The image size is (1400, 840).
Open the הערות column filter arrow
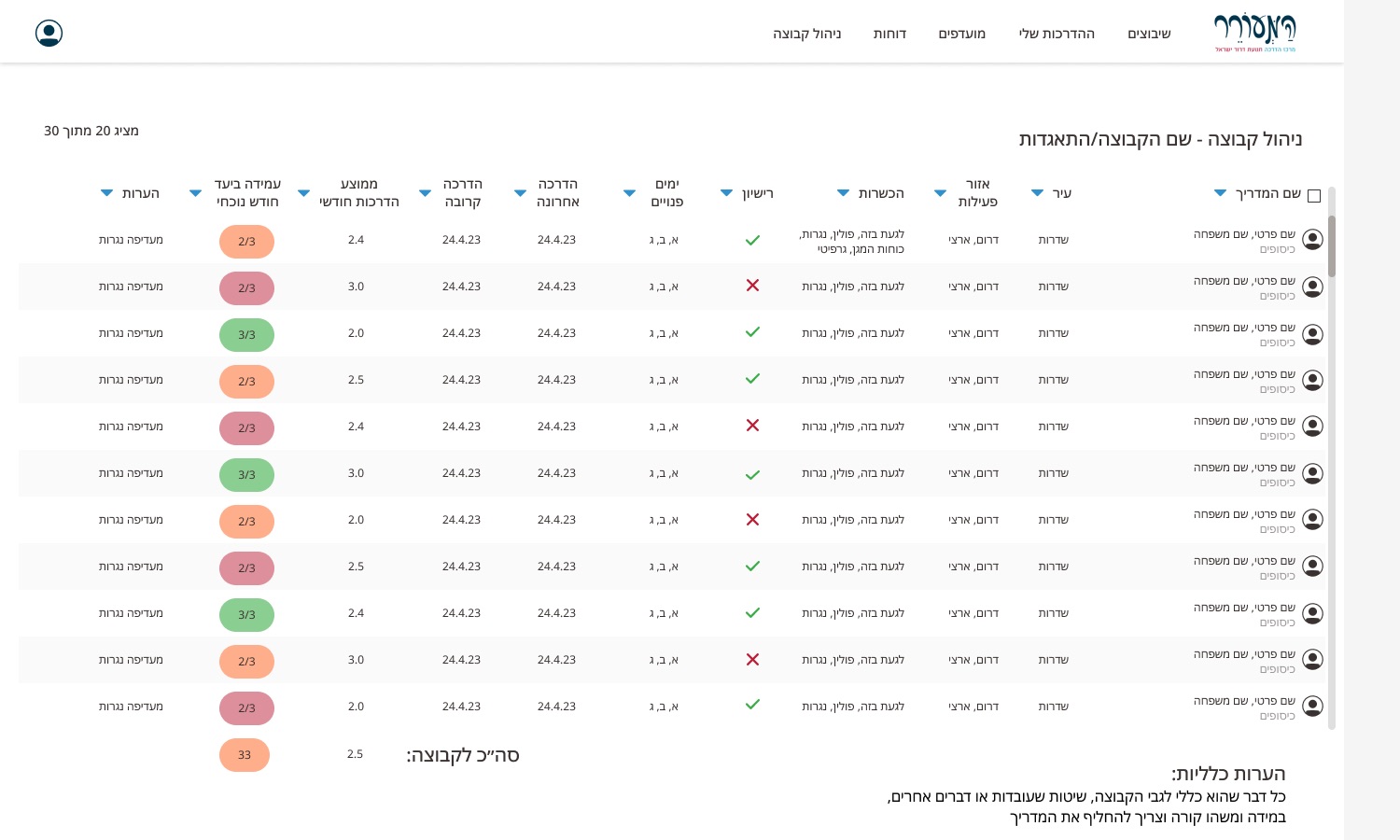(106, 193)
